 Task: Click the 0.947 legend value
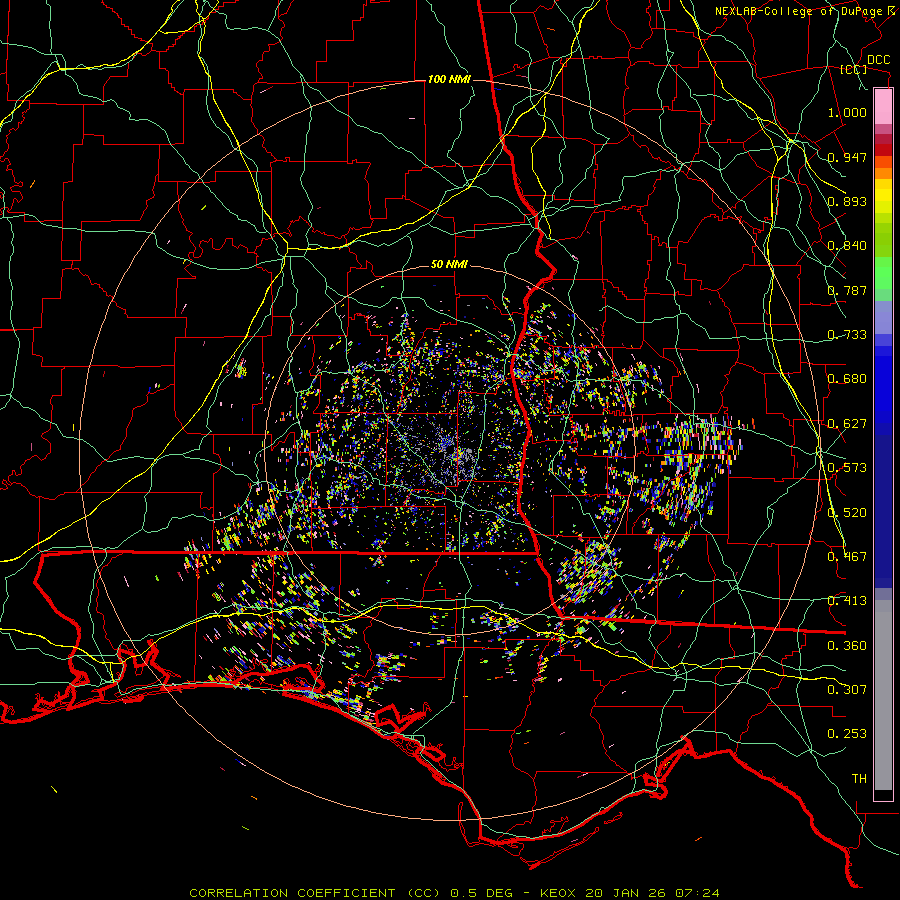coord(847,157)
